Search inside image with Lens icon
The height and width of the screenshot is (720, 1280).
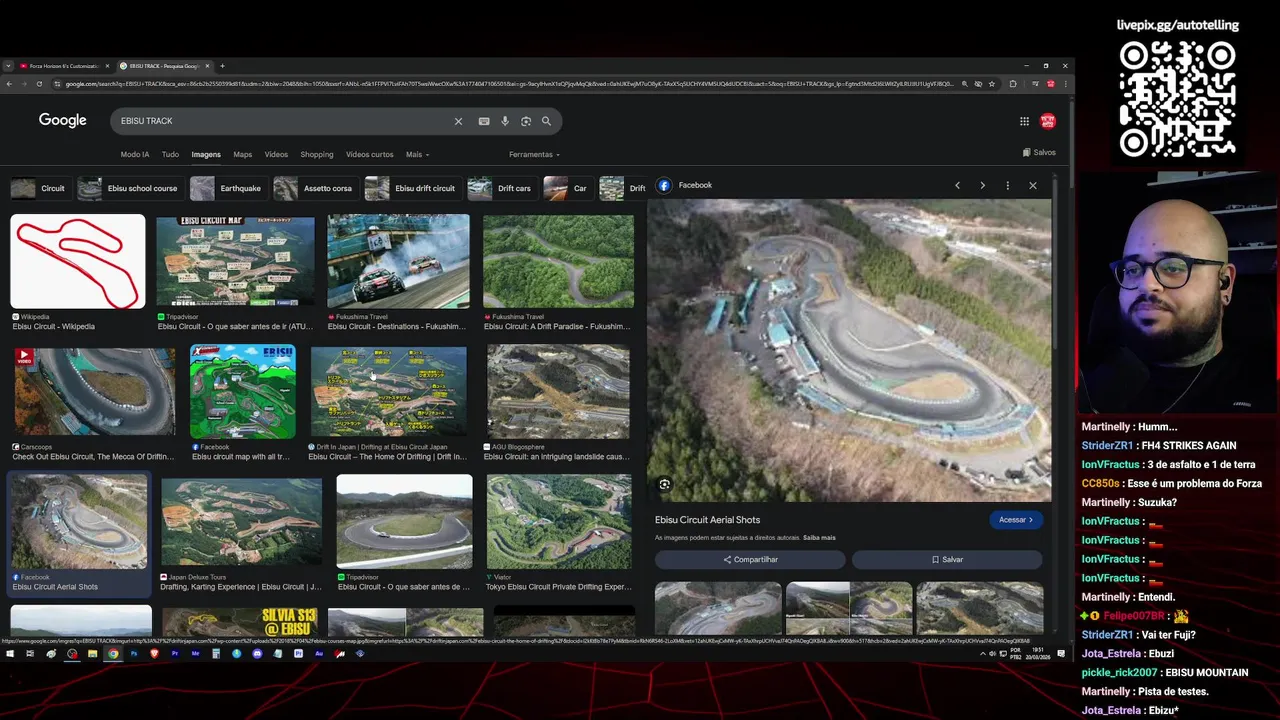click(x=664, y=484)
